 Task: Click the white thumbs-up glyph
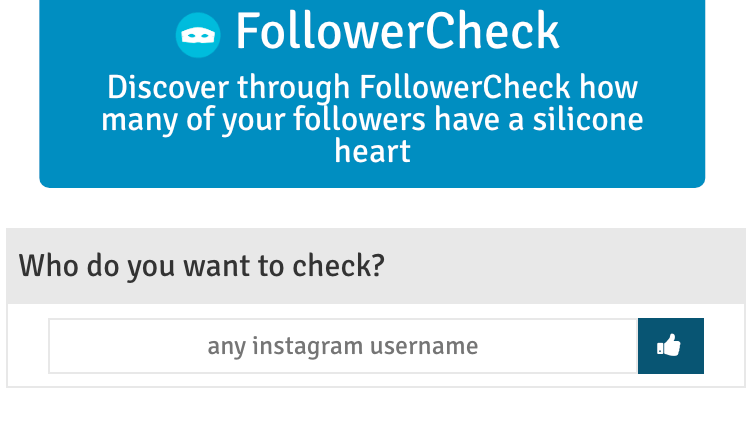pos(669,345)
